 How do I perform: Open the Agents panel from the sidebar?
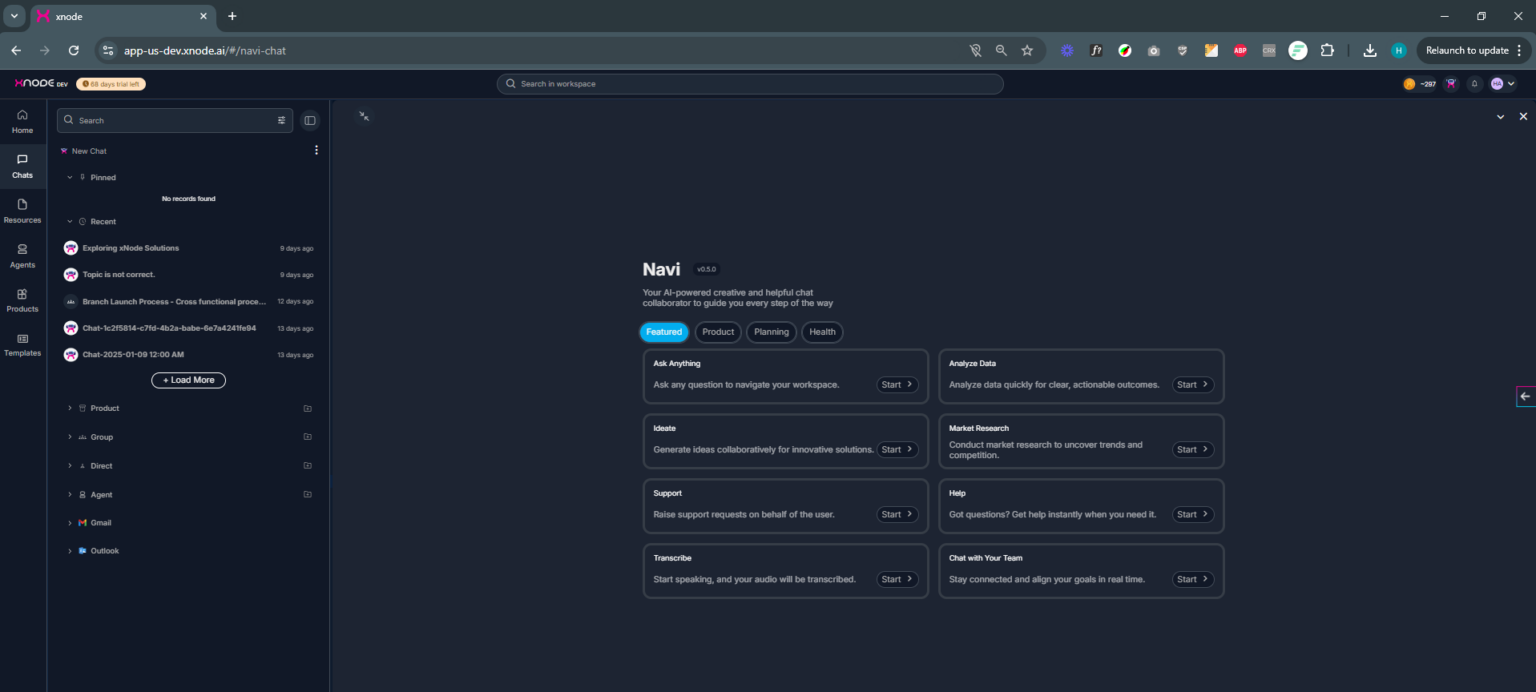click(22, 255)
